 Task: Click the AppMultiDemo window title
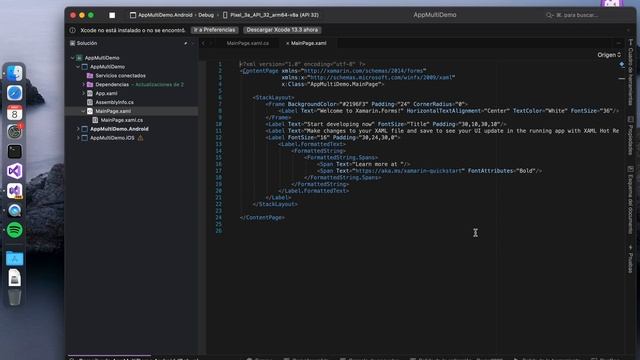435,15
